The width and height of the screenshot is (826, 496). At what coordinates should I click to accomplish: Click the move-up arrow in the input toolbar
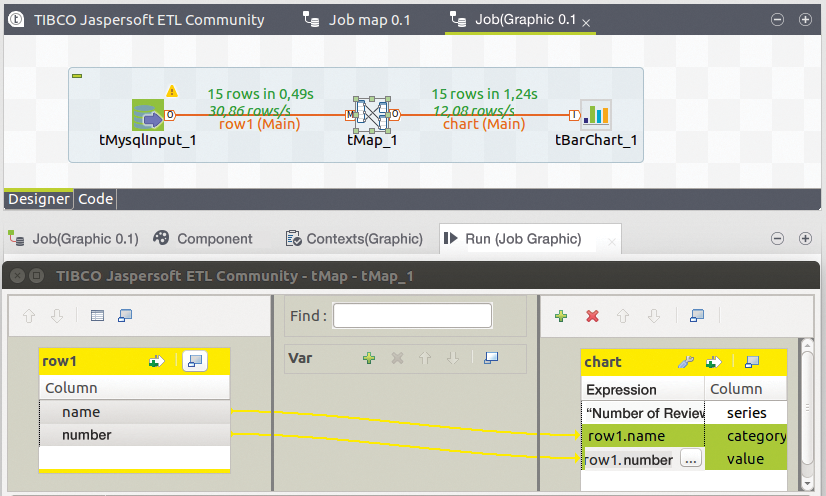(29, 316)
